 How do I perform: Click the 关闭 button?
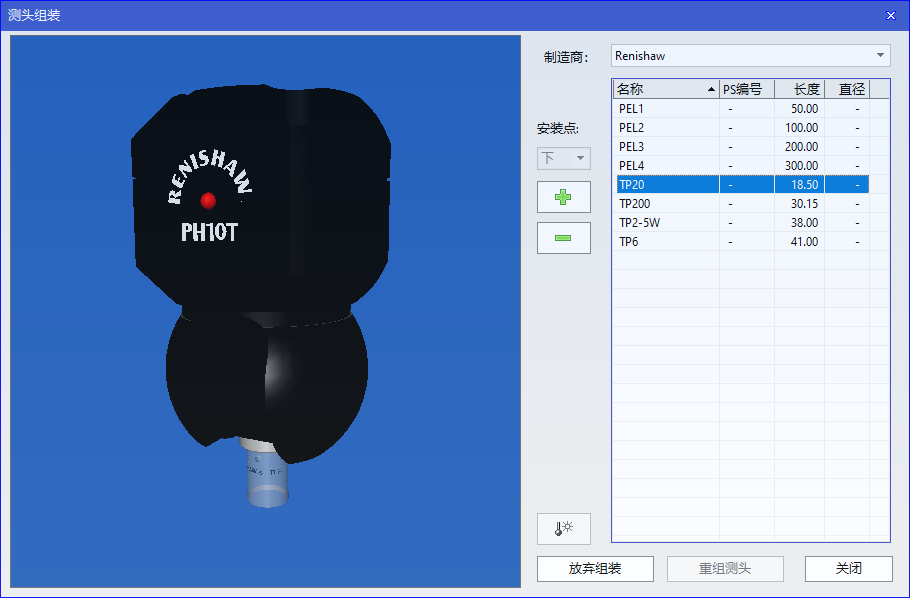(848, 568)
